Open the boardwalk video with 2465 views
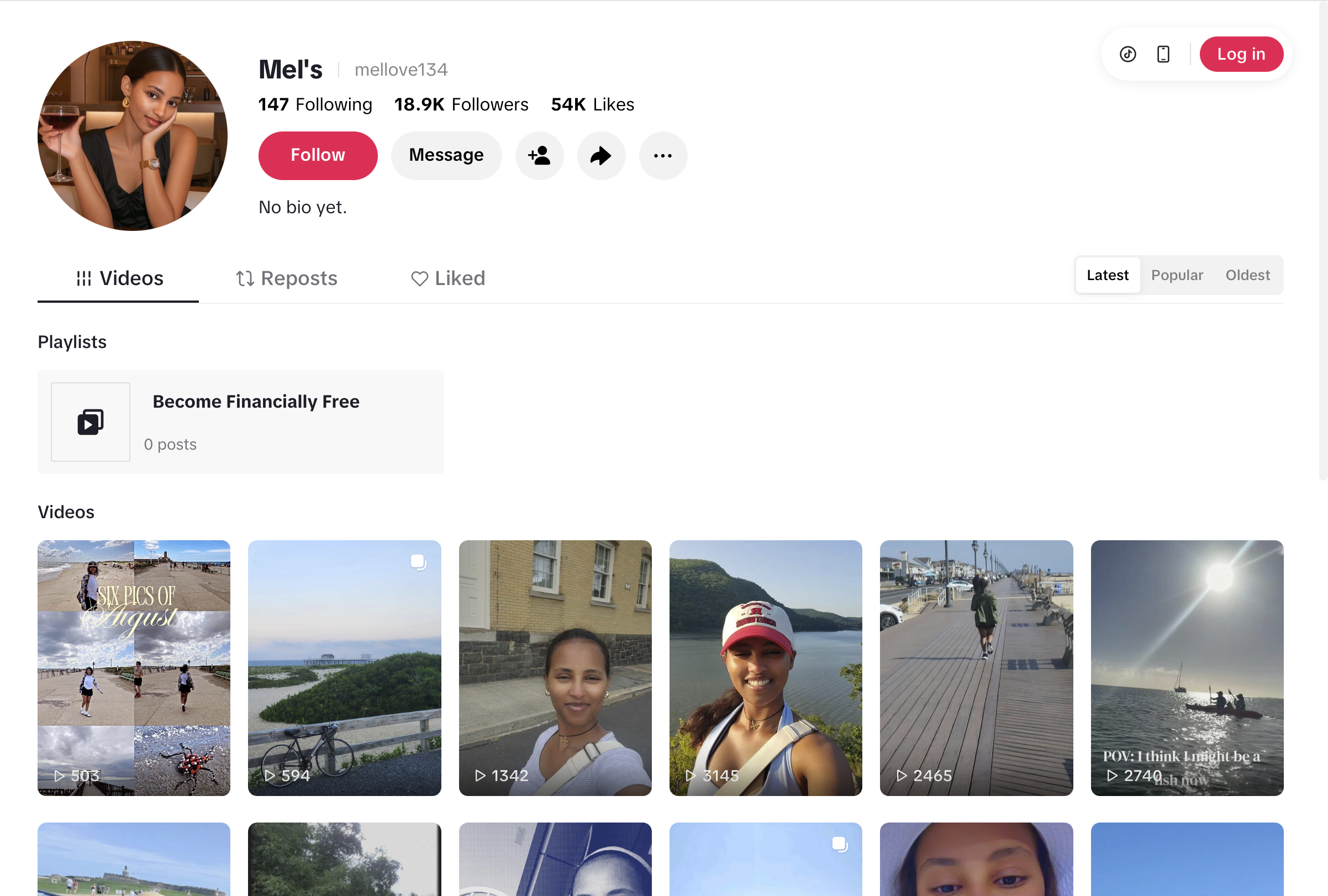 (976, 667)
